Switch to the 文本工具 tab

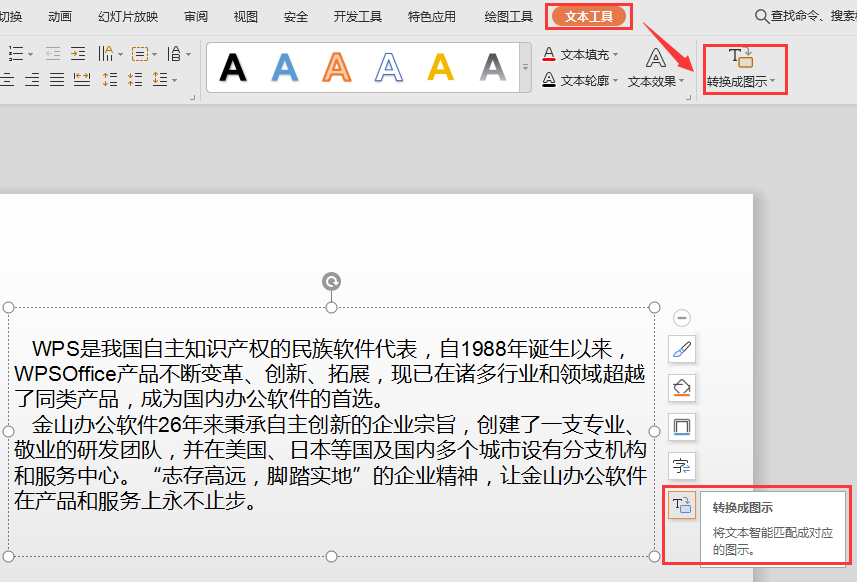point(589,16)
